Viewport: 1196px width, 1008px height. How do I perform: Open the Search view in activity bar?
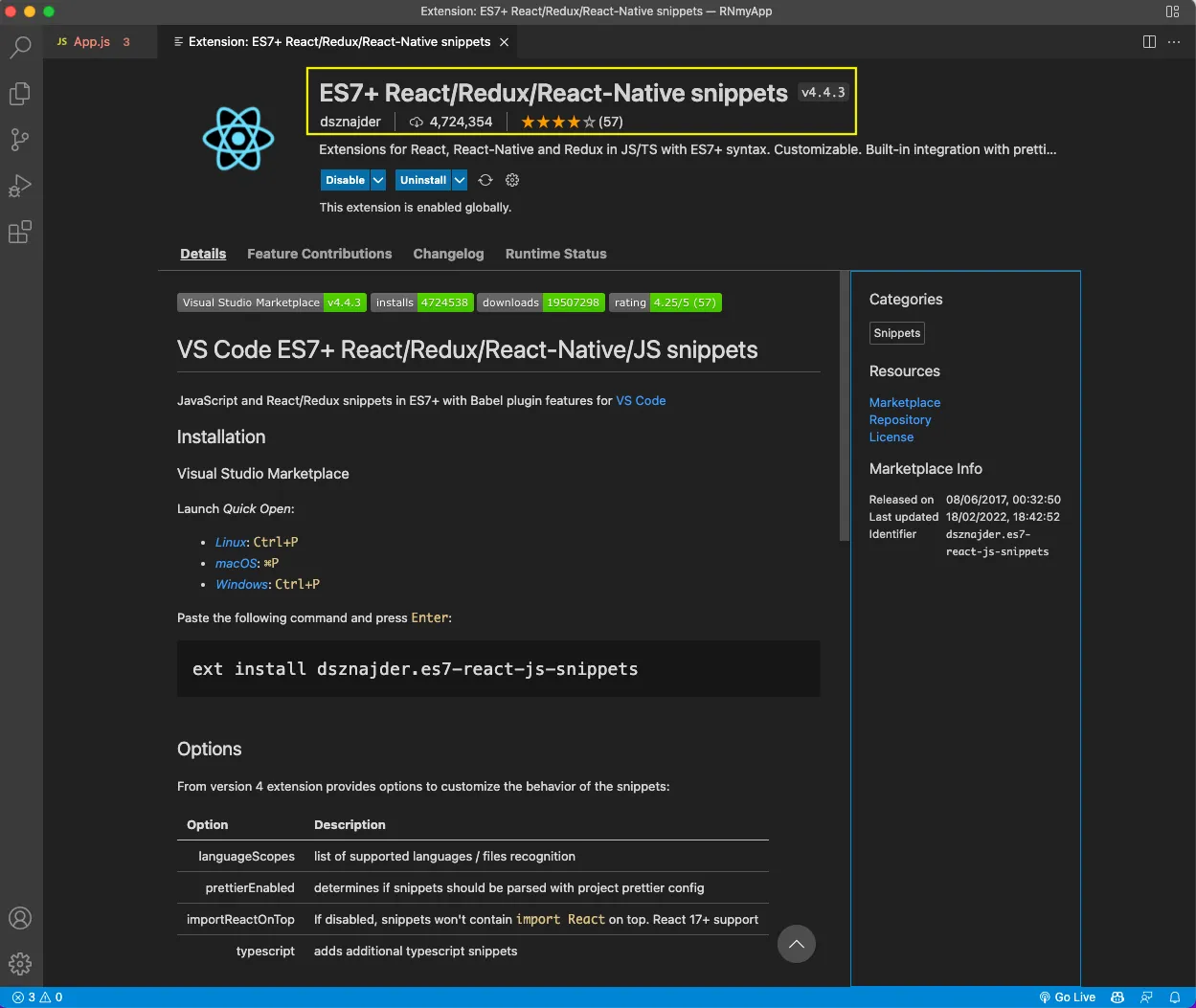click(x=20, y=46)
